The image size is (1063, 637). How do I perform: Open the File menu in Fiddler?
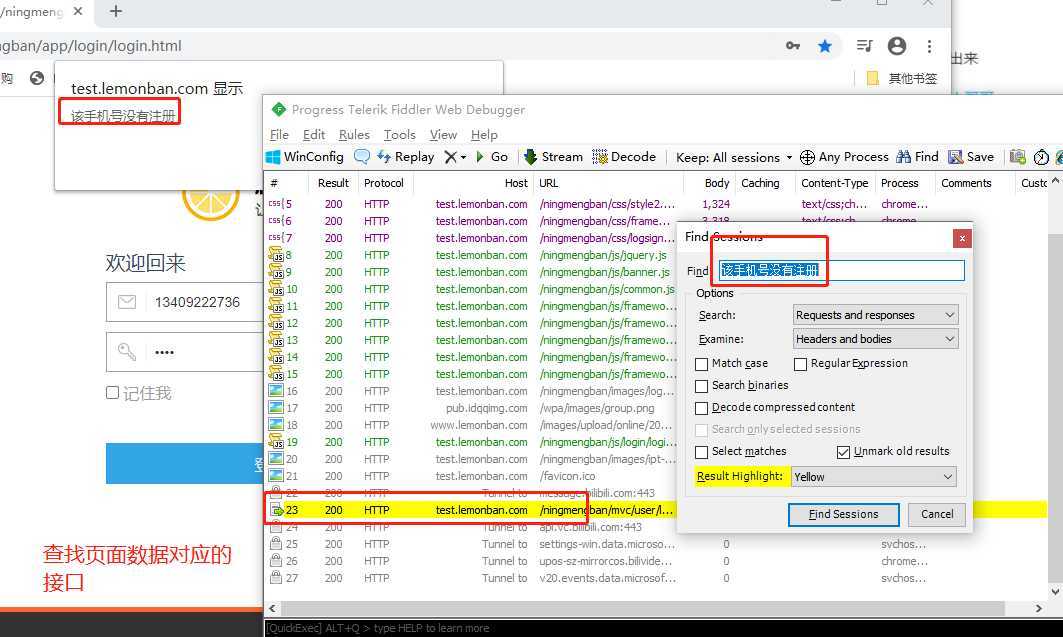(279, 135)
